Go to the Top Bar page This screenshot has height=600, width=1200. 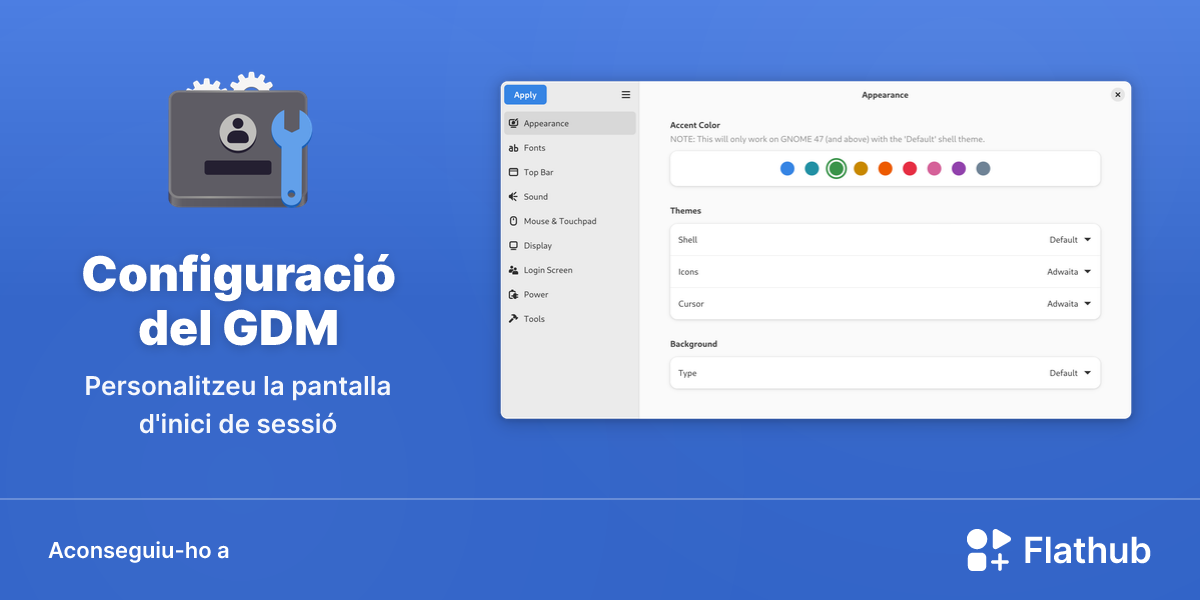click(x=538, y=173)
